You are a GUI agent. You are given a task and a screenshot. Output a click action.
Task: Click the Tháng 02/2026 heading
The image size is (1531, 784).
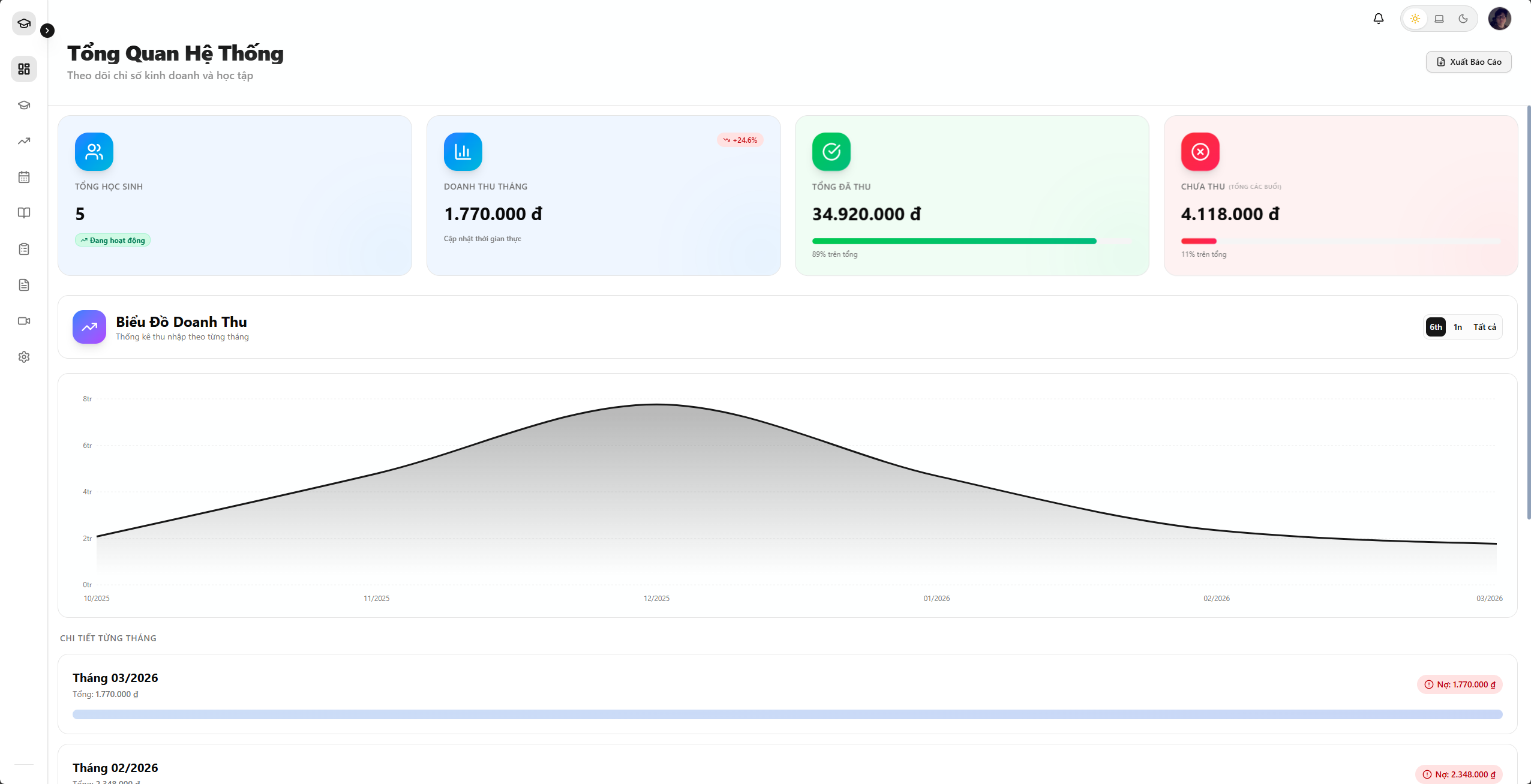coord(115,768)
